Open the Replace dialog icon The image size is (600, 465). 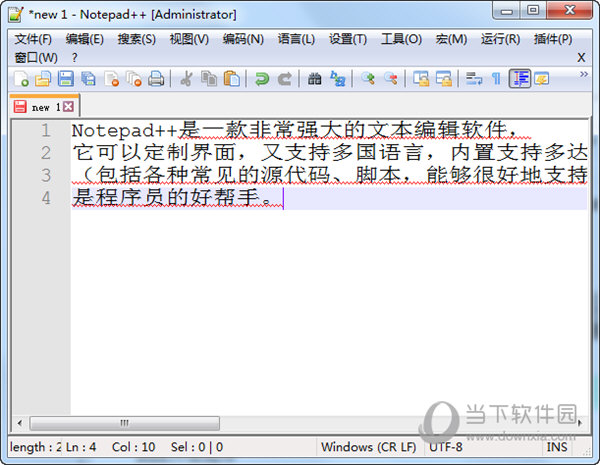(x=338, y=79)
